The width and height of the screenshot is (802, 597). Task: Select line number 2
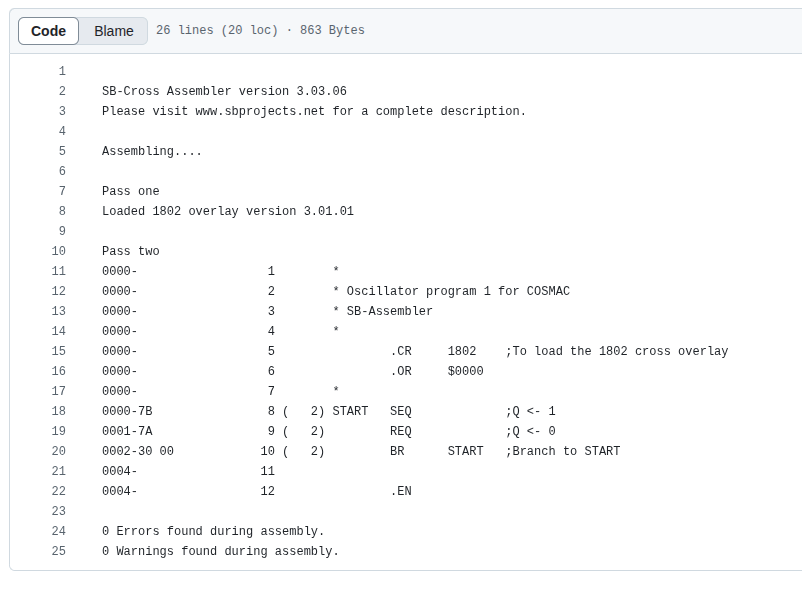tap(62, 91)
